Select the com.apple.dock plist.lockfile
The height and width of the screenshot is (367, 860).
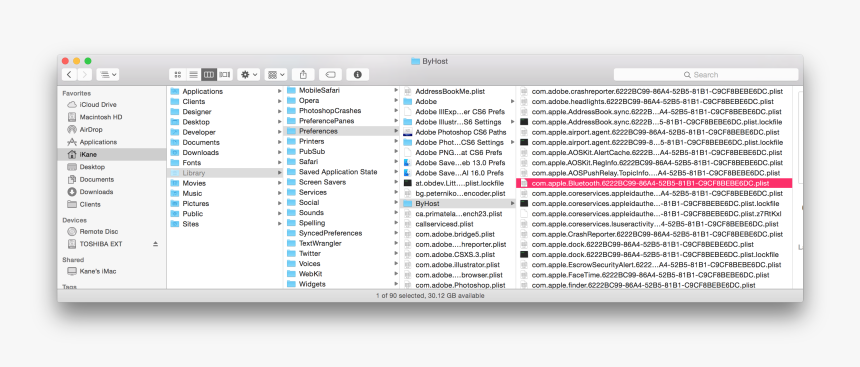pyautogui.click(x=654, y=255)
